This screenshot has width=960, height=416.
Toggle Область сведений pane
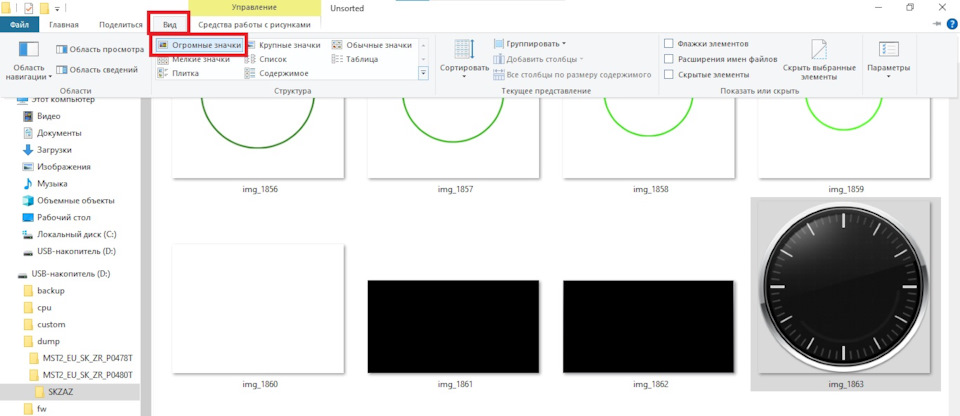(x=97, y=69)
